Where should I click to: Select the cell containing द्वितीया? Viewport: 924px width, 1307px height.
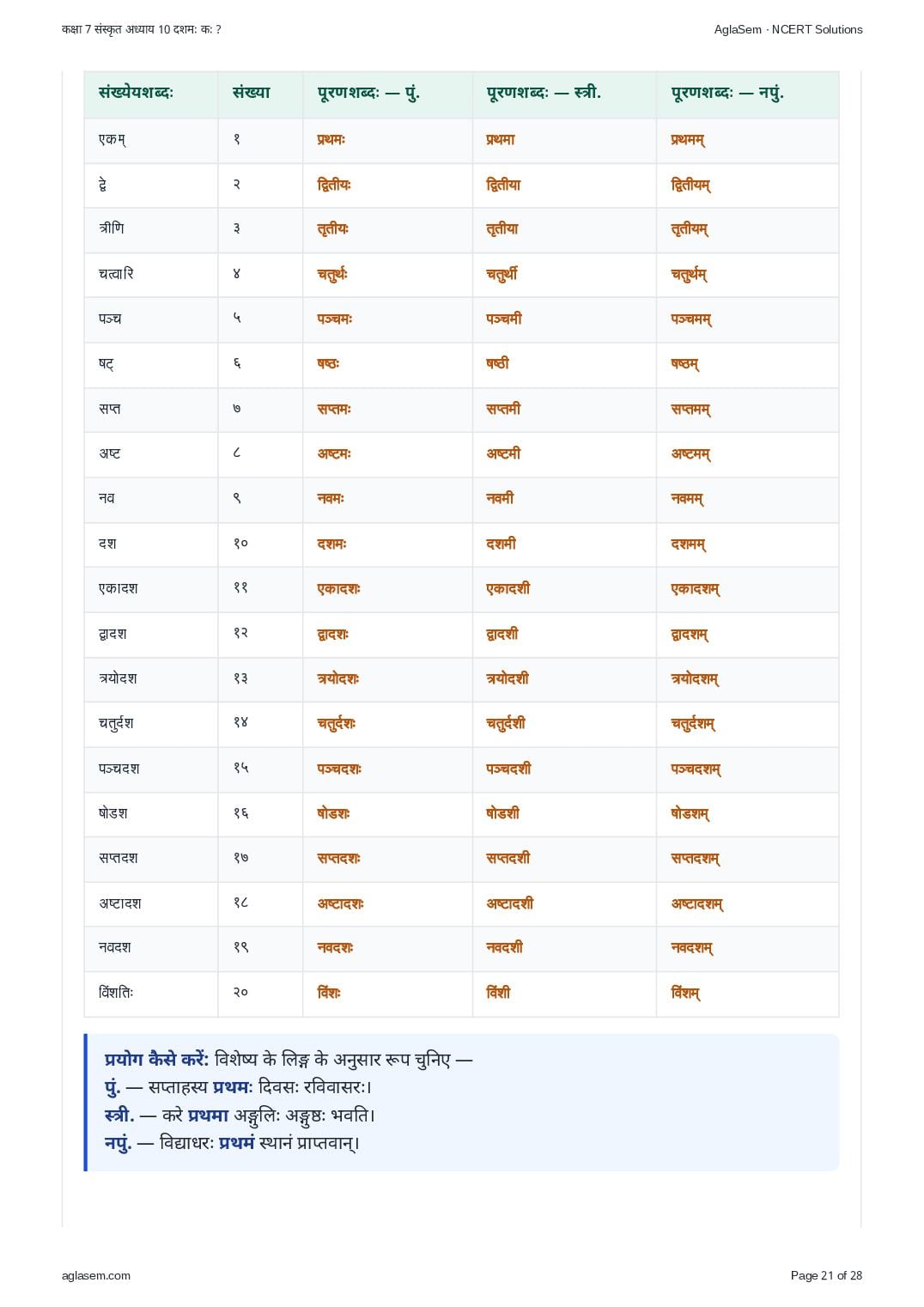(x=564, y=185)
